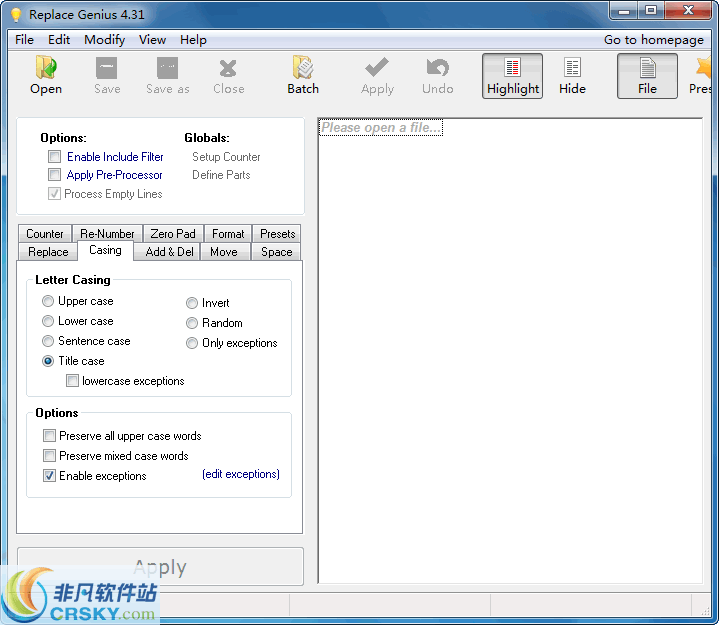The image size is (719, 625).
Task: Switch to the Presets tab
Action: tap(277, 234)
